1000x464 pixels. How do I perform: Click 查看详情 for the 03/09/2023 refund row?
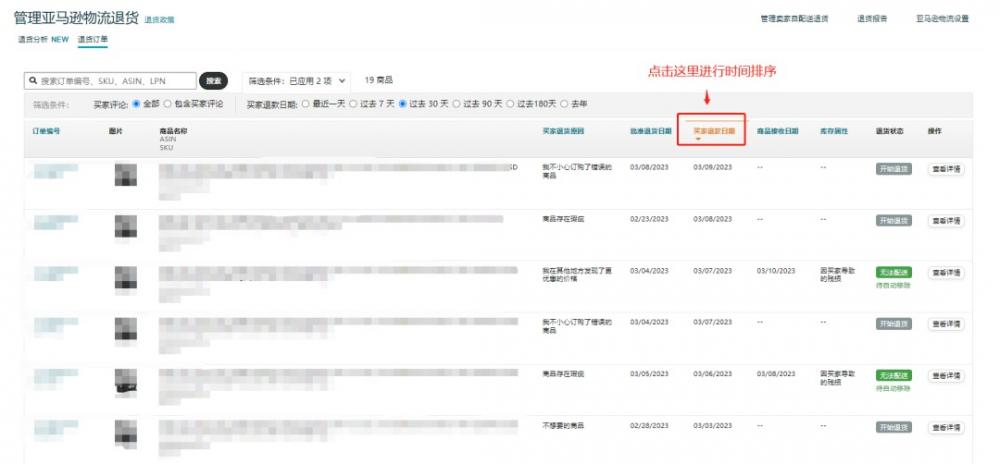(x=946, y=169)
